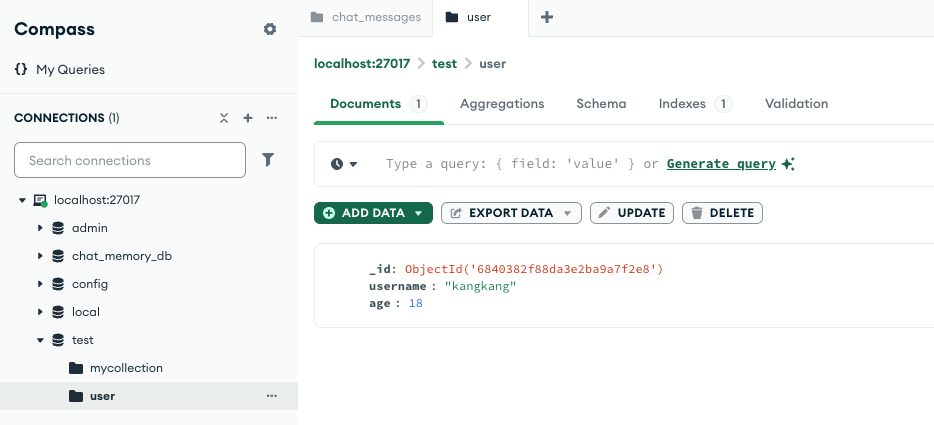Screen dimensions: 934x425
Task: Open the Documents tab
Action: (x=378, y=104)
